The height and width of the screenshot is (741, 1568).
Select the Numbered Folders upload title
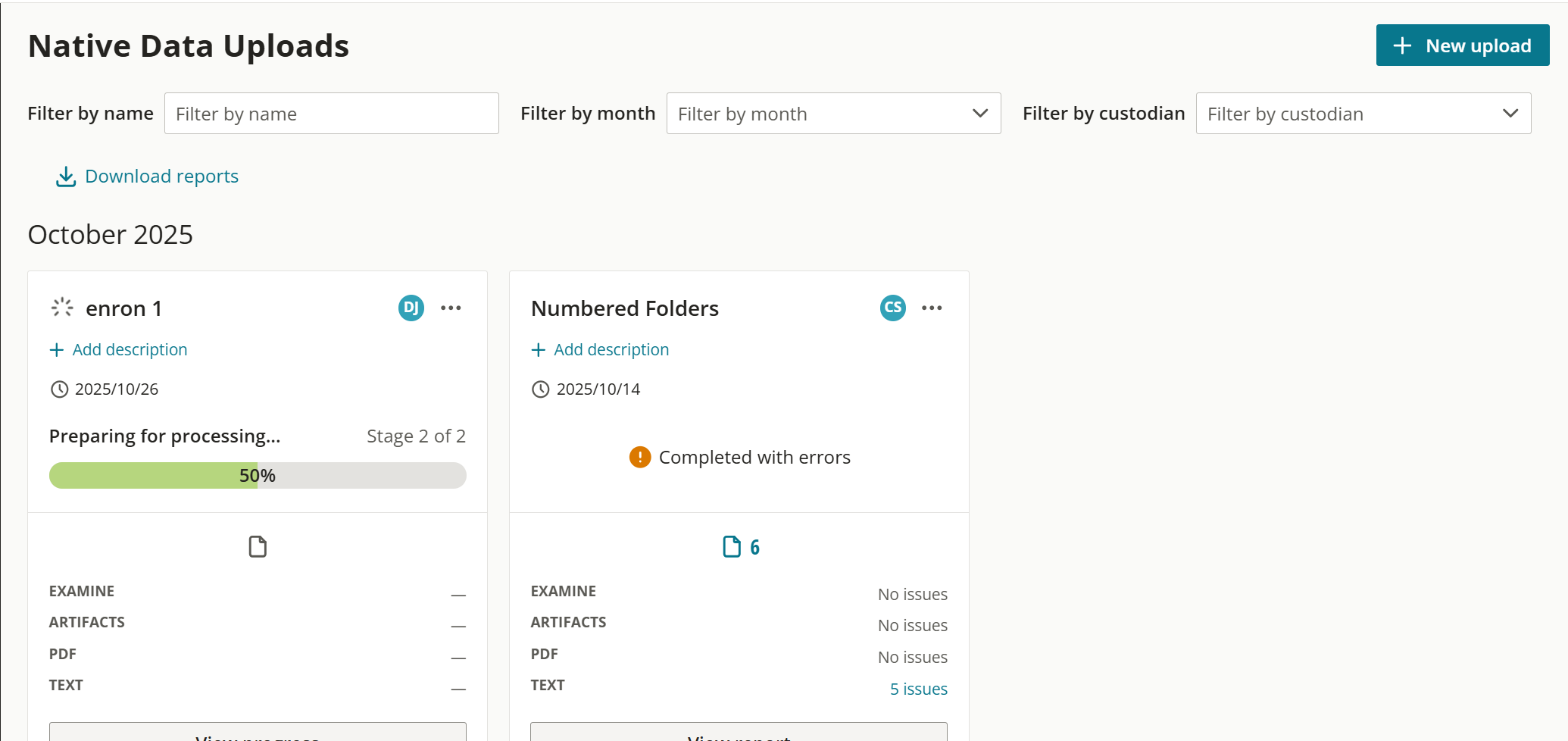coord(625,308)
